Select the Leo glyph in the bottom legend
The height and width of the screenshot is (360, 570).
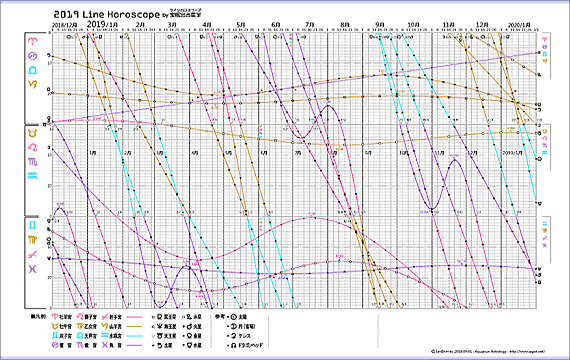click(x=80, y=317)
